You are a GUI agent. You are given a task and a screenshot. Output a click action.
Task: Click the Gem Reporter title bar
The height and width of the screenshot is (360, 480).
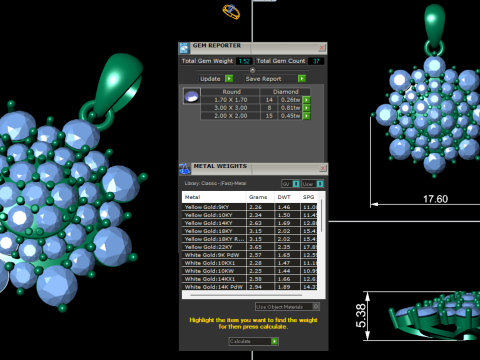(x=253, y=48)
